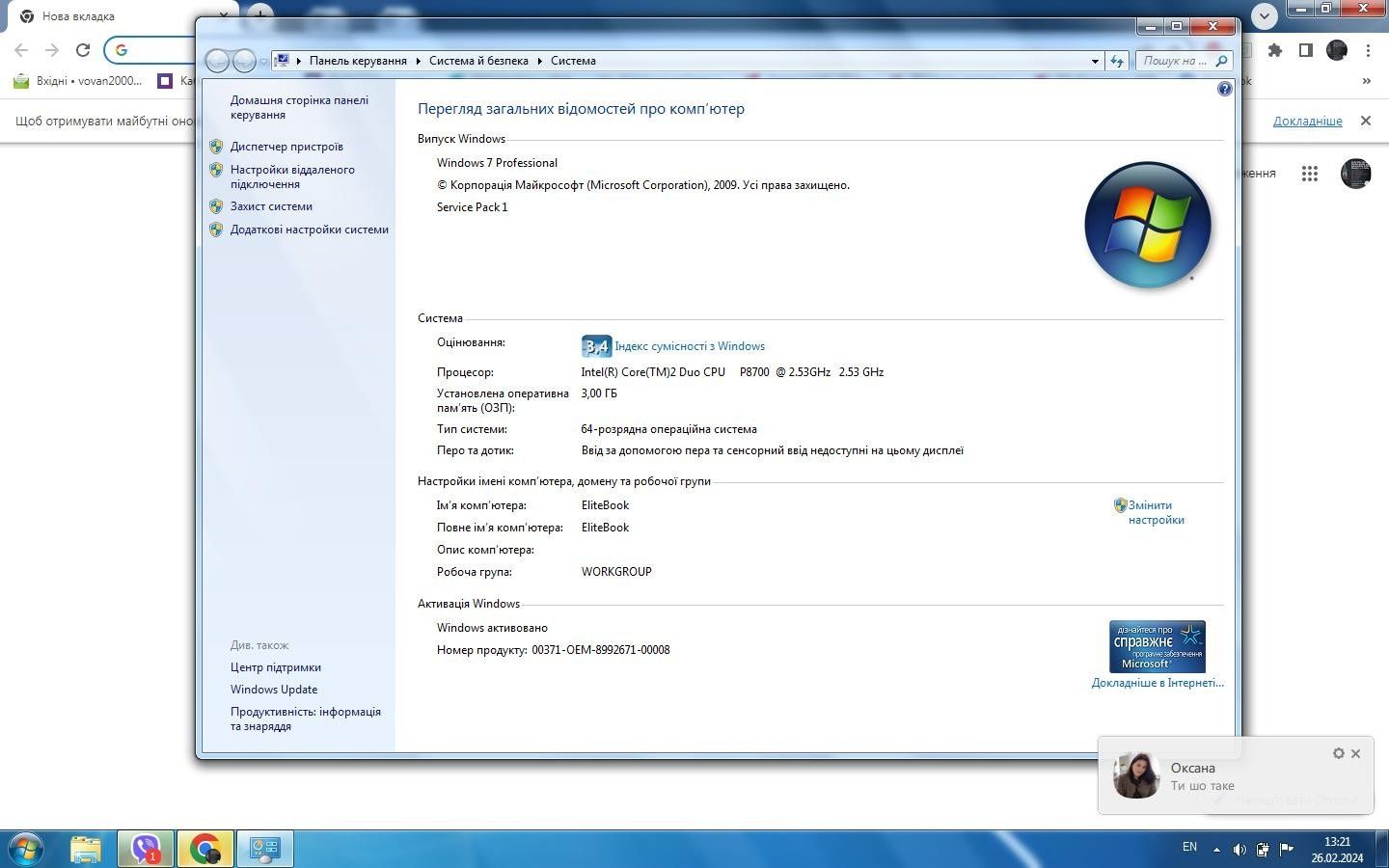Click the help question mark icon
Viewport: 1389px width, 868px height.
pos(1224,89)
